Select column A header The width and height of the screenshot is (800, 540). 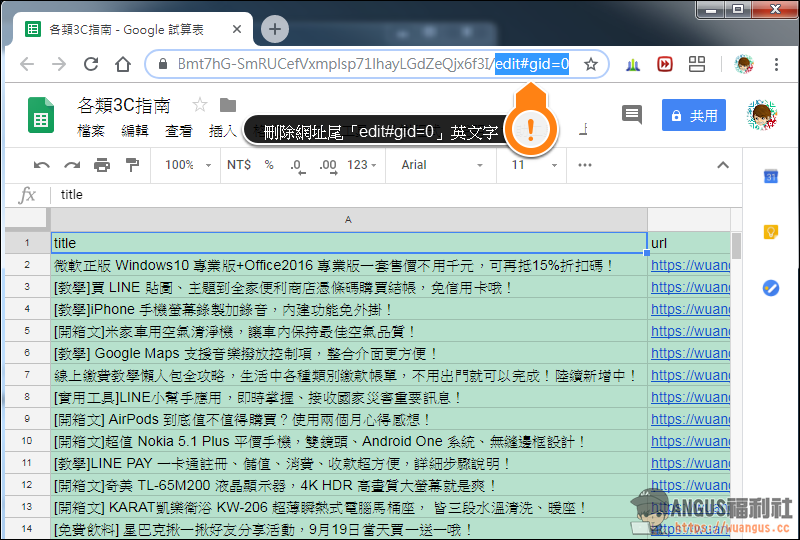348,219
